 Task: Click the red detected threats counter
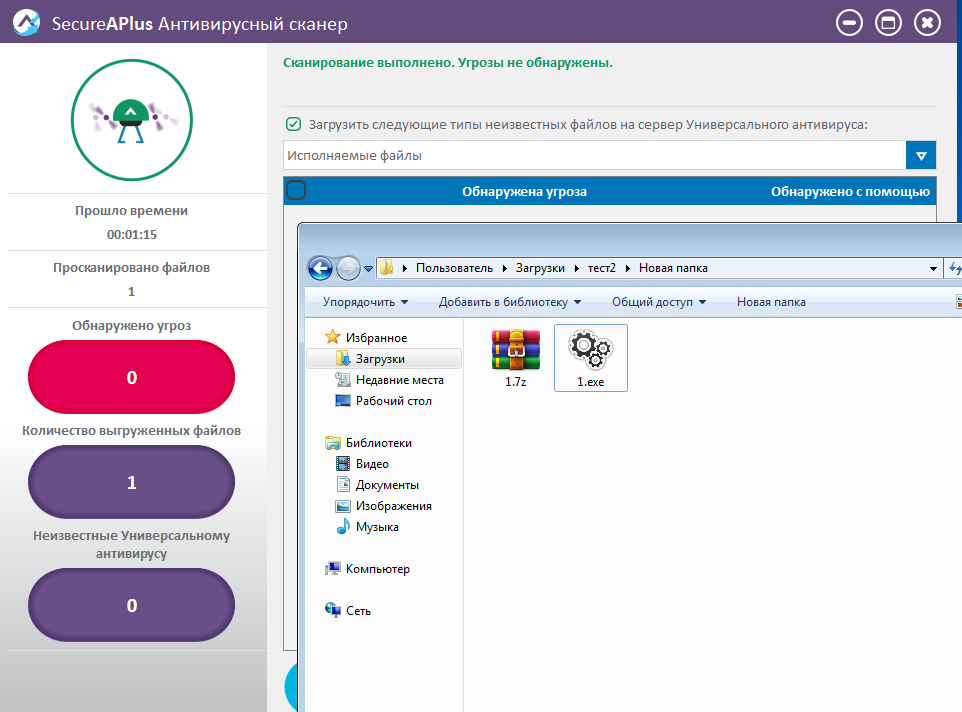point(131,377)
